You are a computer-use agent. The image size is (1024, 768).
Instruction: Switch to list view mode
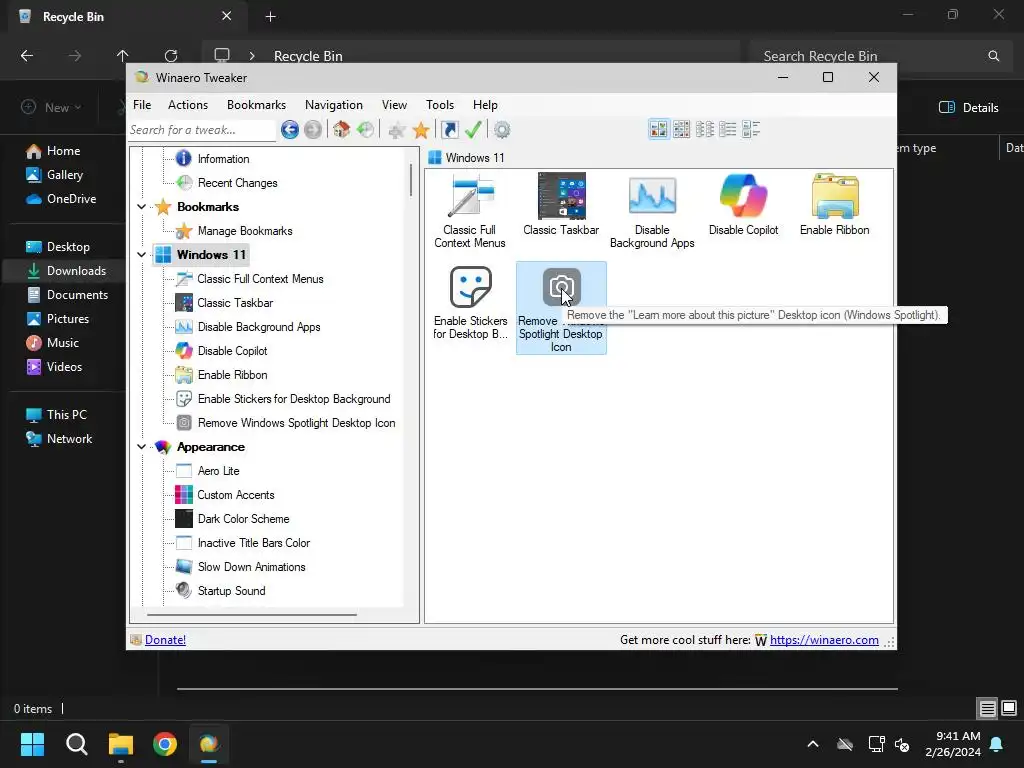tap(705, 129)
